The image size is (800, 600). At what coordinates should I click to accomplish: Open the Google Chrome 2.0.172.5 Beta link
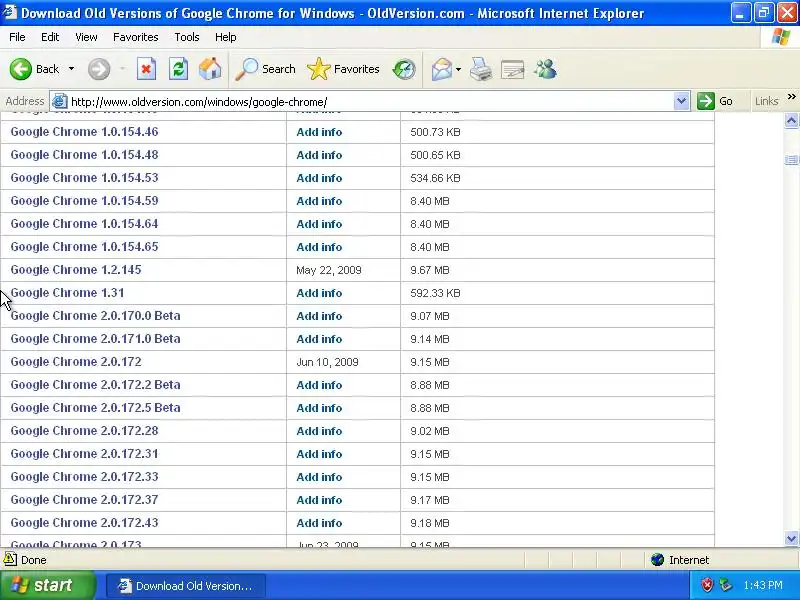pyautogui.click(x=95, y=407)
